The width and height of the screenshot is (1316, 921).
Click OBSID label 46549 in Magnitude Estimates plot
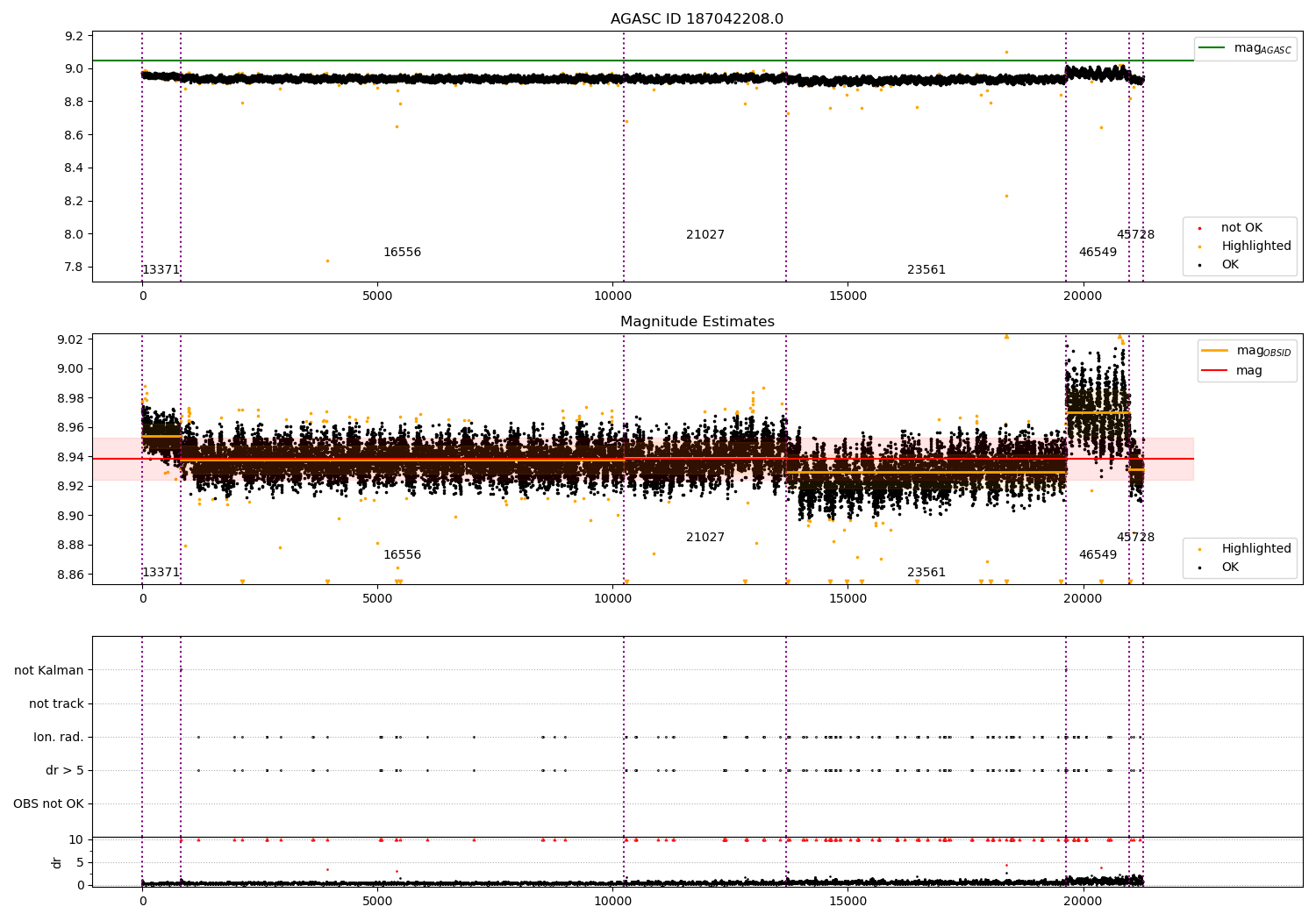(x=1098, y=555)
